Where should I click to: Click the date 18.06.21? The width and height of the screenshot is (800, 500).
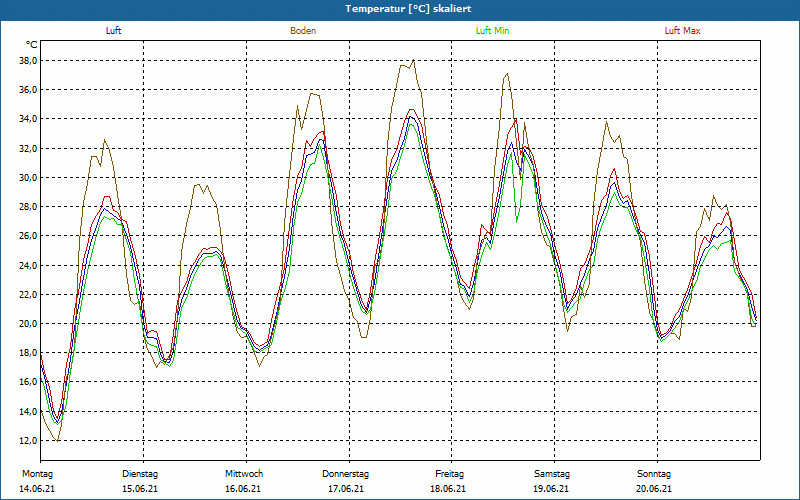pyautogui.click(x=448, y=489)
